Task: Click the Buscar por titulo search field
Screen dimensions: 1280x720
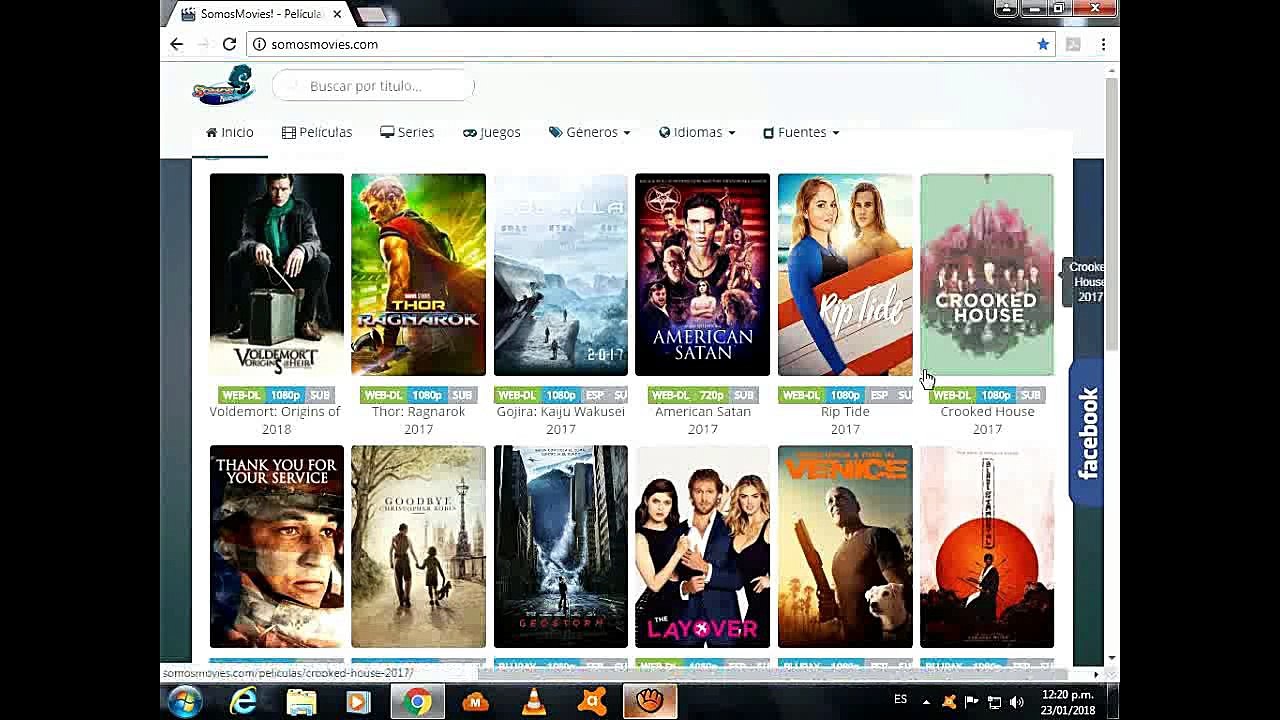Action: click(x=373, y=86)
